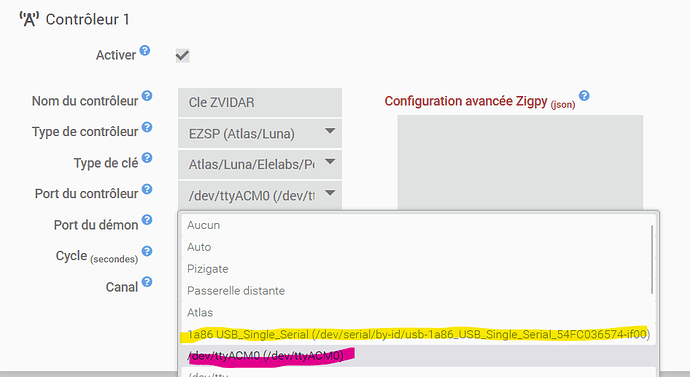Show help for Cycle (secondes)
The width and height of the screenshot is (690, 377).
(x=147, y=251)
